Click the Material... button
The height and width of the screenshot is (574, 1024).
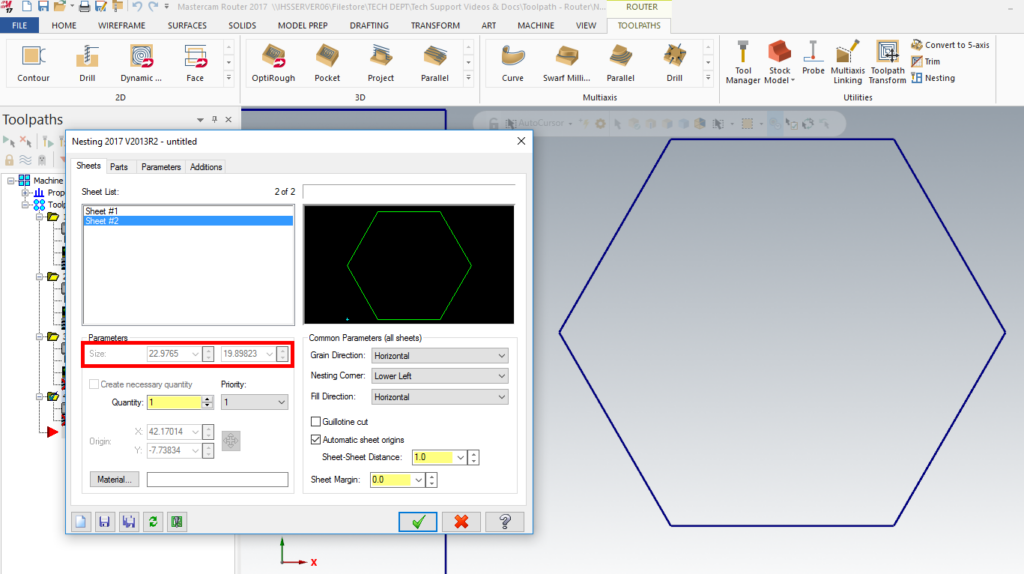point(114,479)
